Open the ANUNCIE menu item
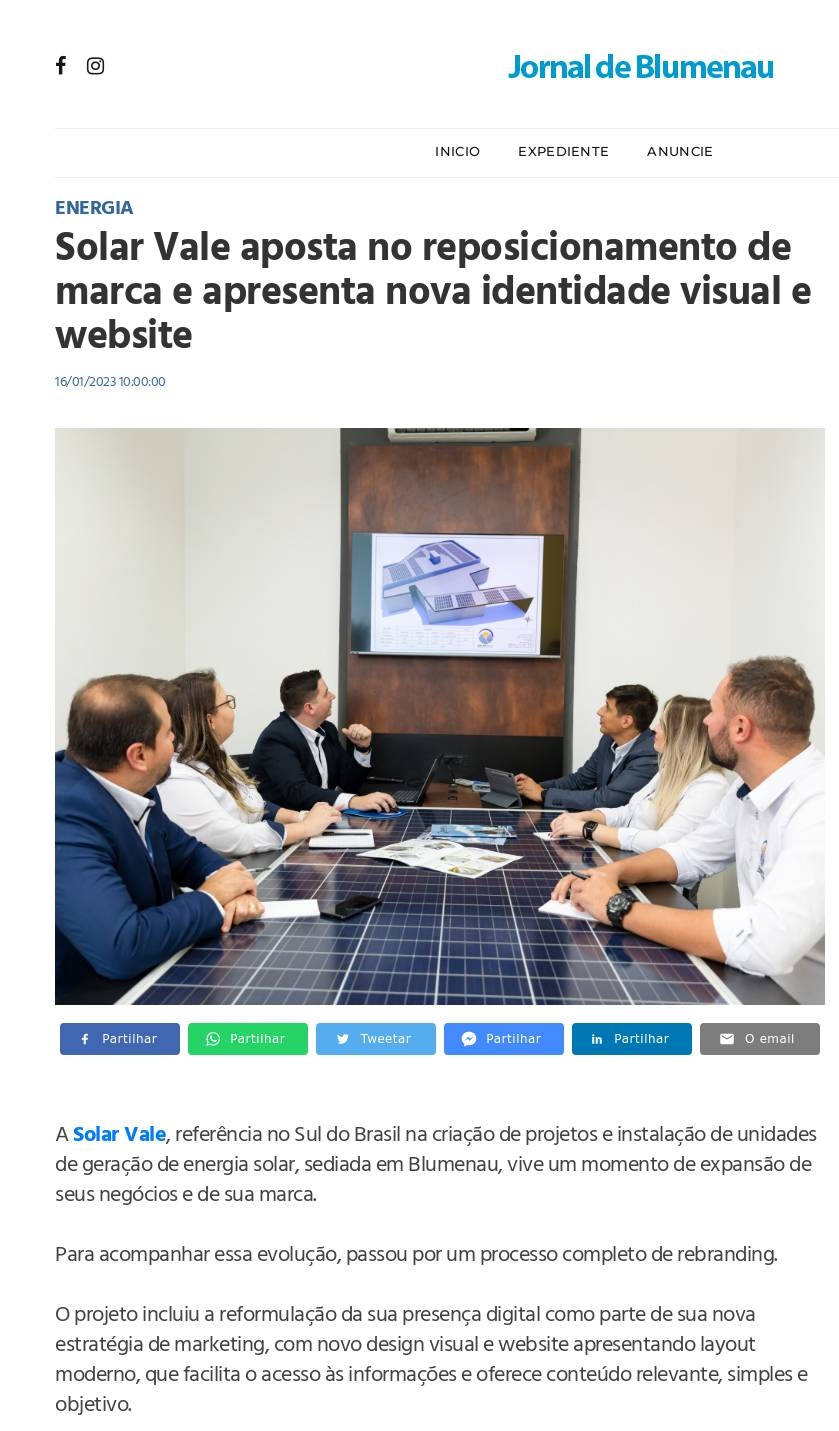839x1431 pixels. [680, 152]
